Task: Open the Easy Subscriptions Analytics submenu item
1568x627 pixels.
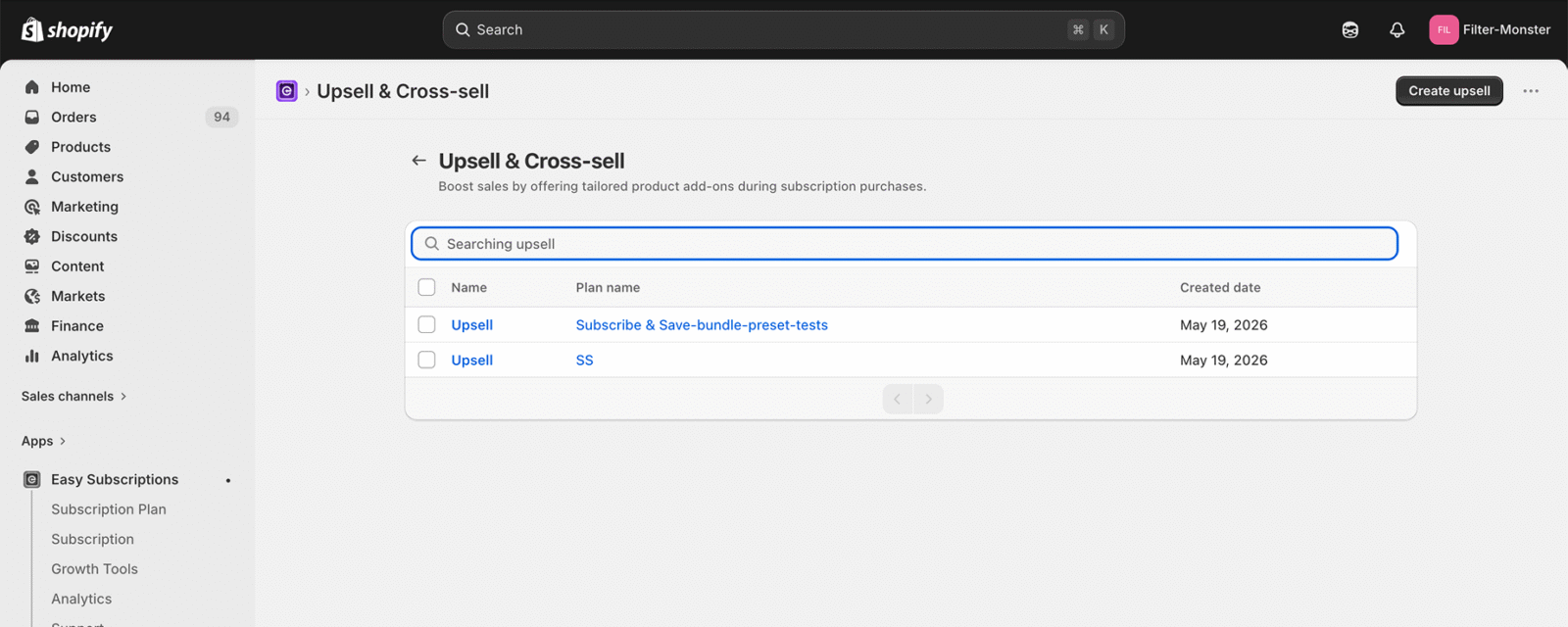Action: (81, 599)
